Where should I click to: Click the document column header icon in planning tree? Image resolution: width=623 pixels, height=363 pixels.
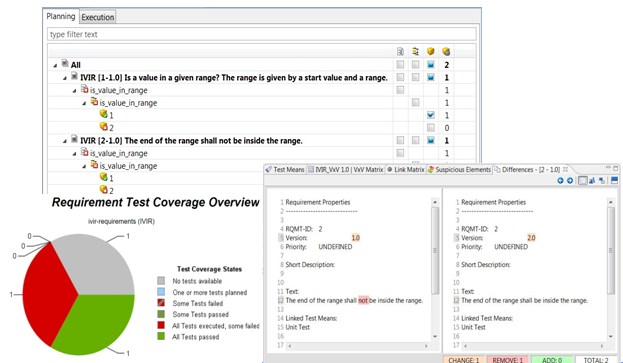[x=400, y=51]
